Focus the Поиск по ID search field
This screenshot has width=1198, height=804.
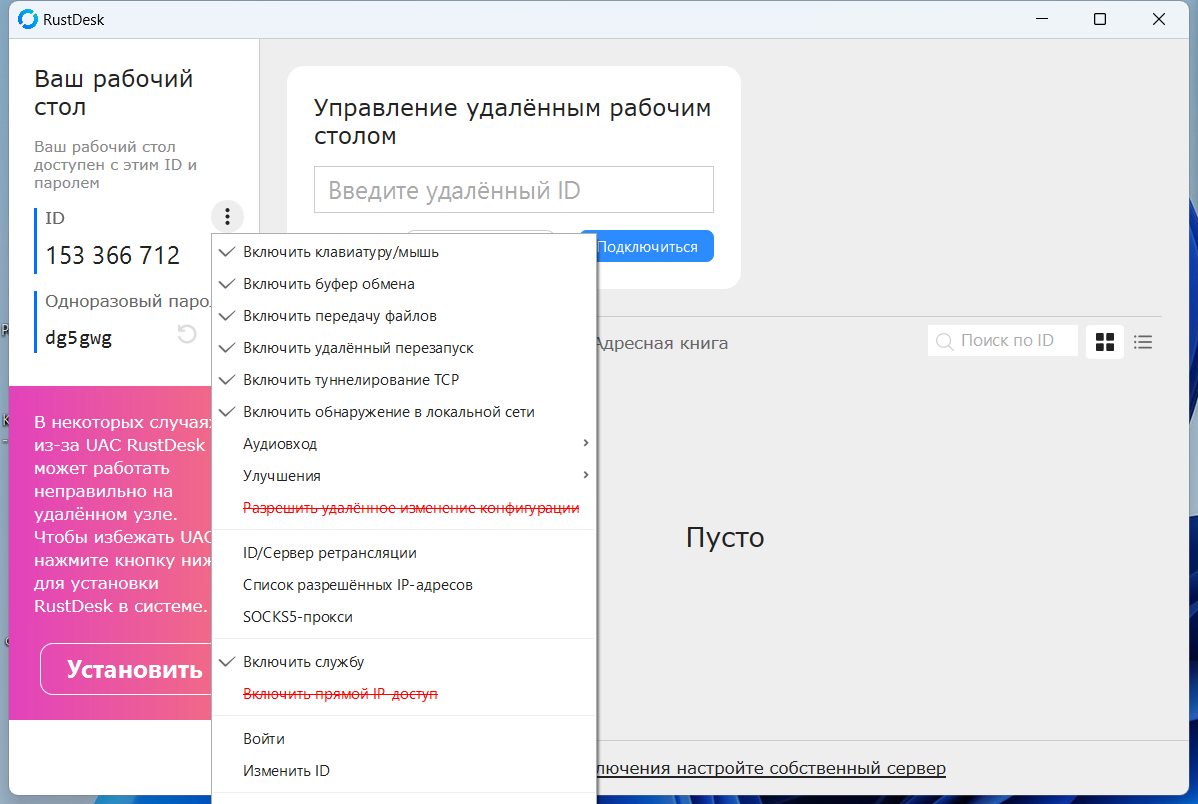pyautogui.click(x=1002, y=341)
